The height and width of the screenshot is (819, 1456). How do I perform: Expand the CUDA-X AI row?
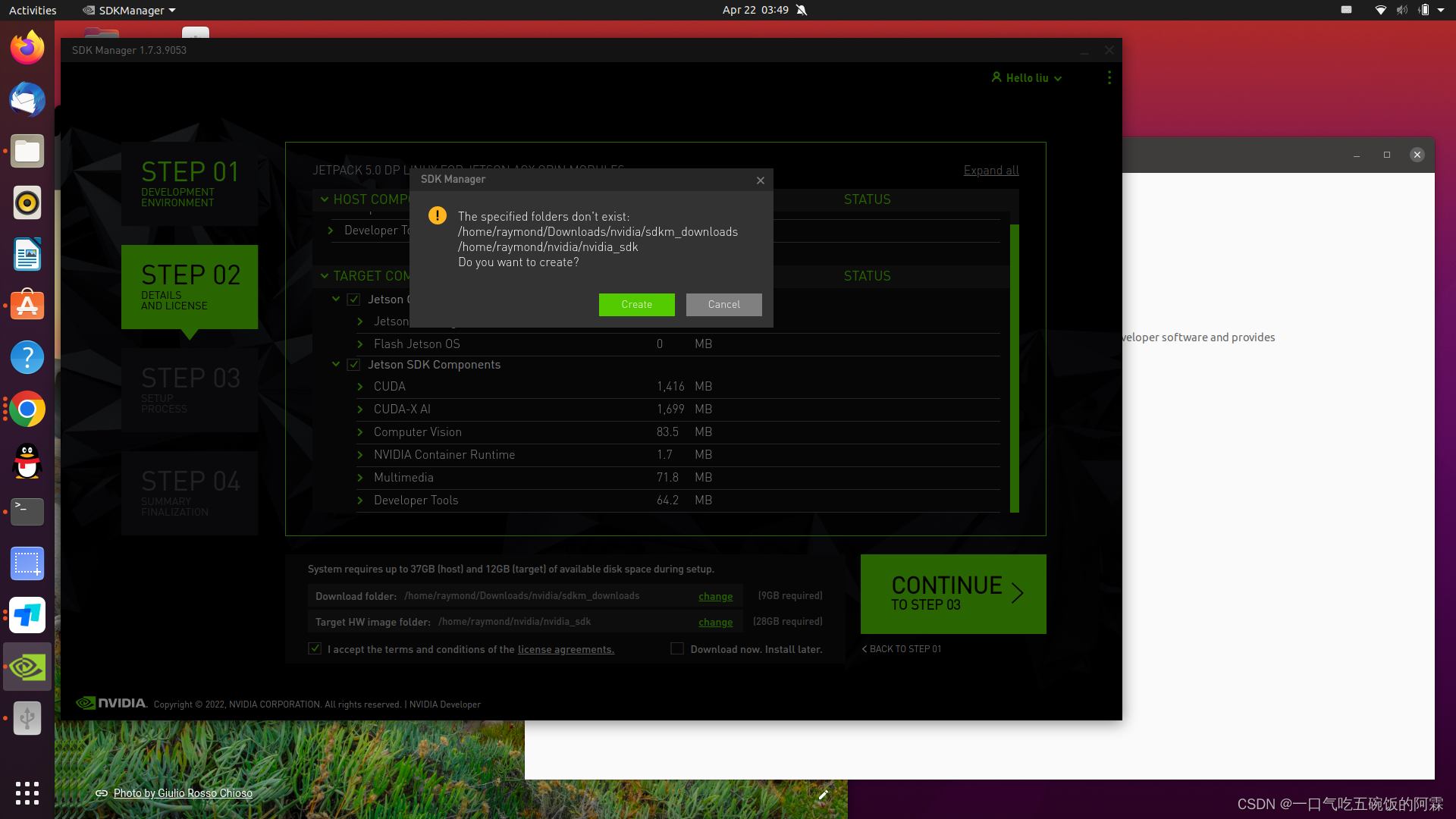[360, 409]
